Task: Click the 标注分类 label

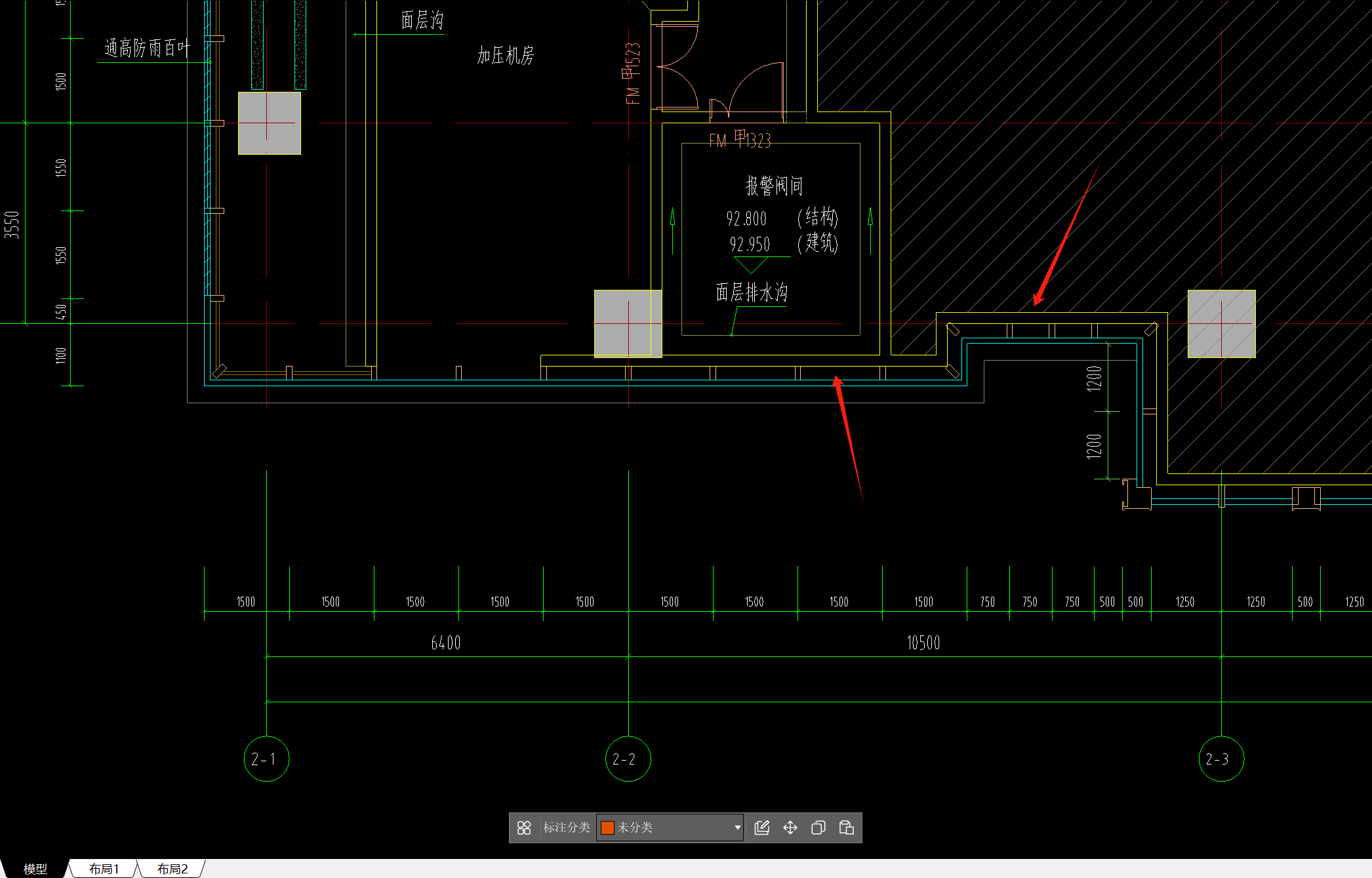Action: [567, 828]
